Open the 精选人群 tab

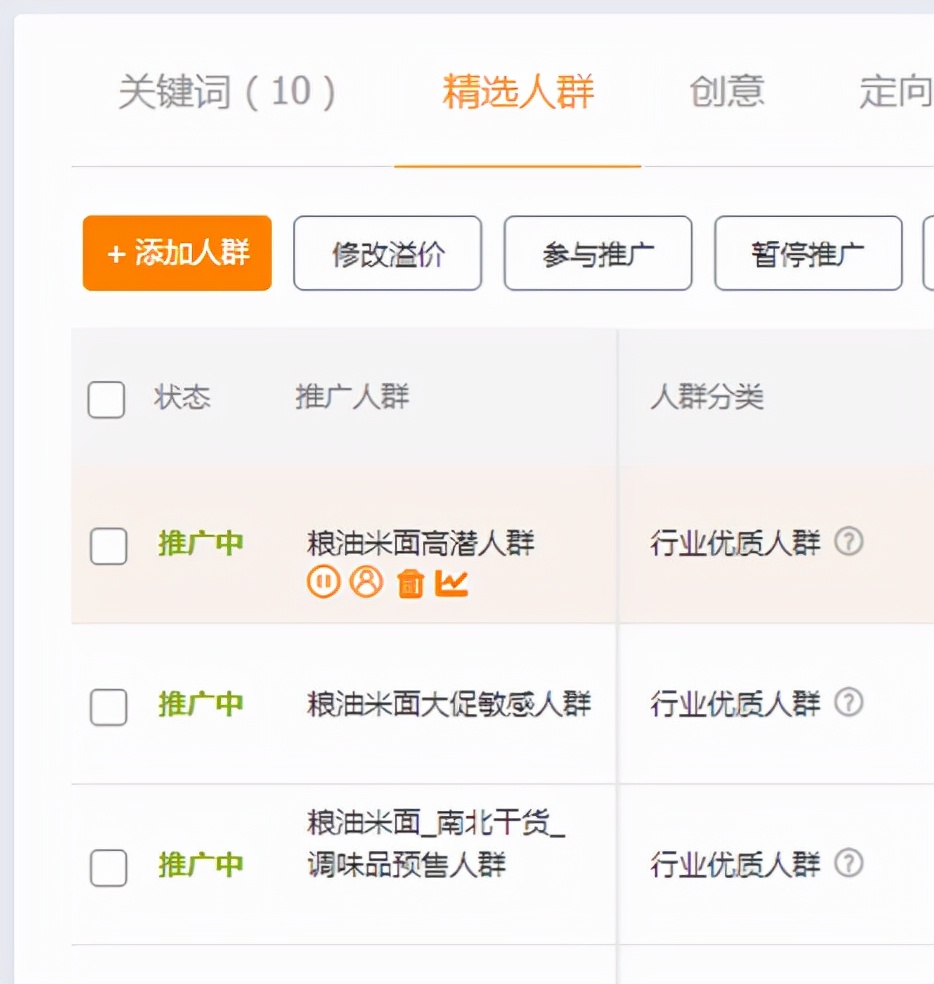[x=516, y=92]
